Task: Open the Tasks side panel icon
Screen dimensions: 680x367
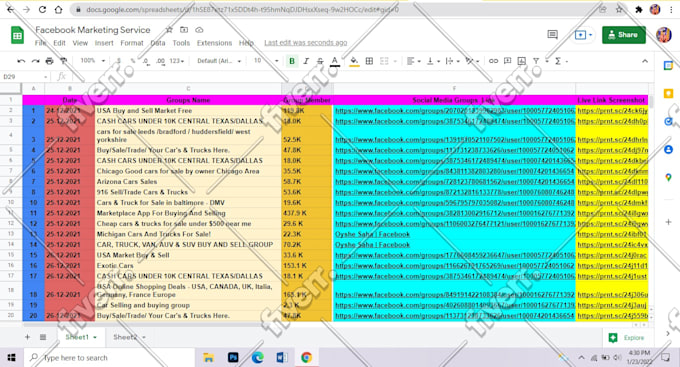Action: [668, 121]
